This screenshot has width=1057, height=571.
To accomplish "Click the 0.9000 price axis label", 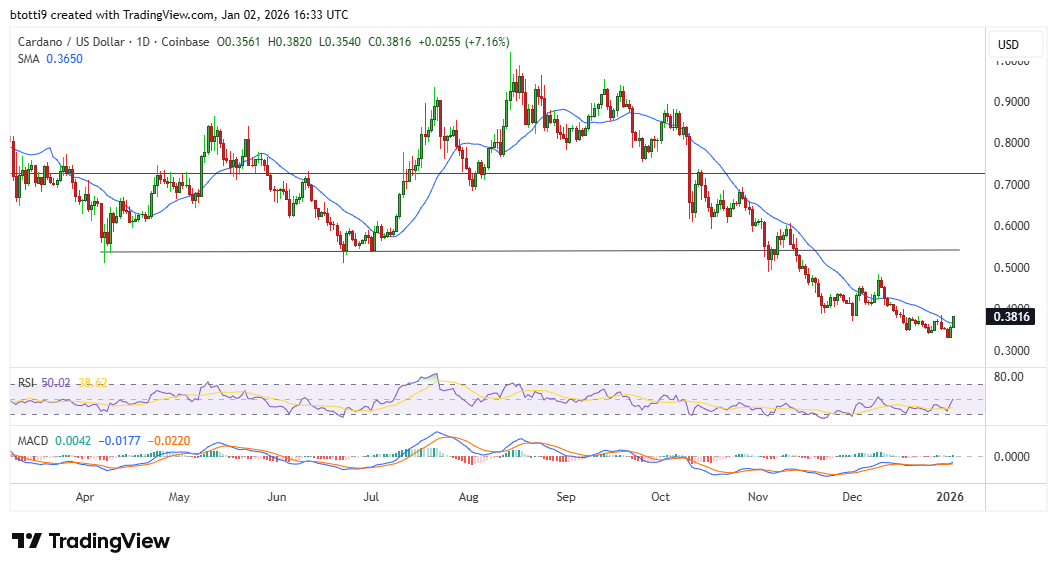I will (1012, 102).
